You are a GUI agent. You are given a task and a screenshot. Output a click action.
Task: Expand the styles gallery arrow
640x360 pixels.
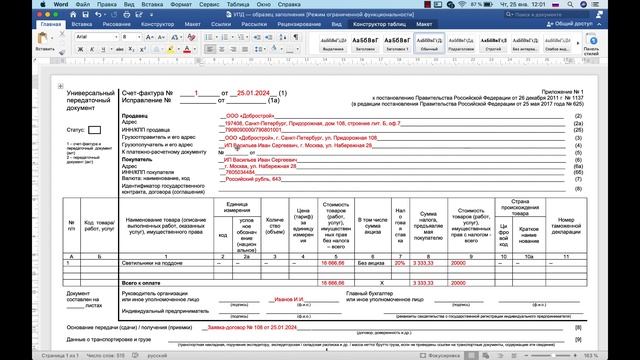578,43
